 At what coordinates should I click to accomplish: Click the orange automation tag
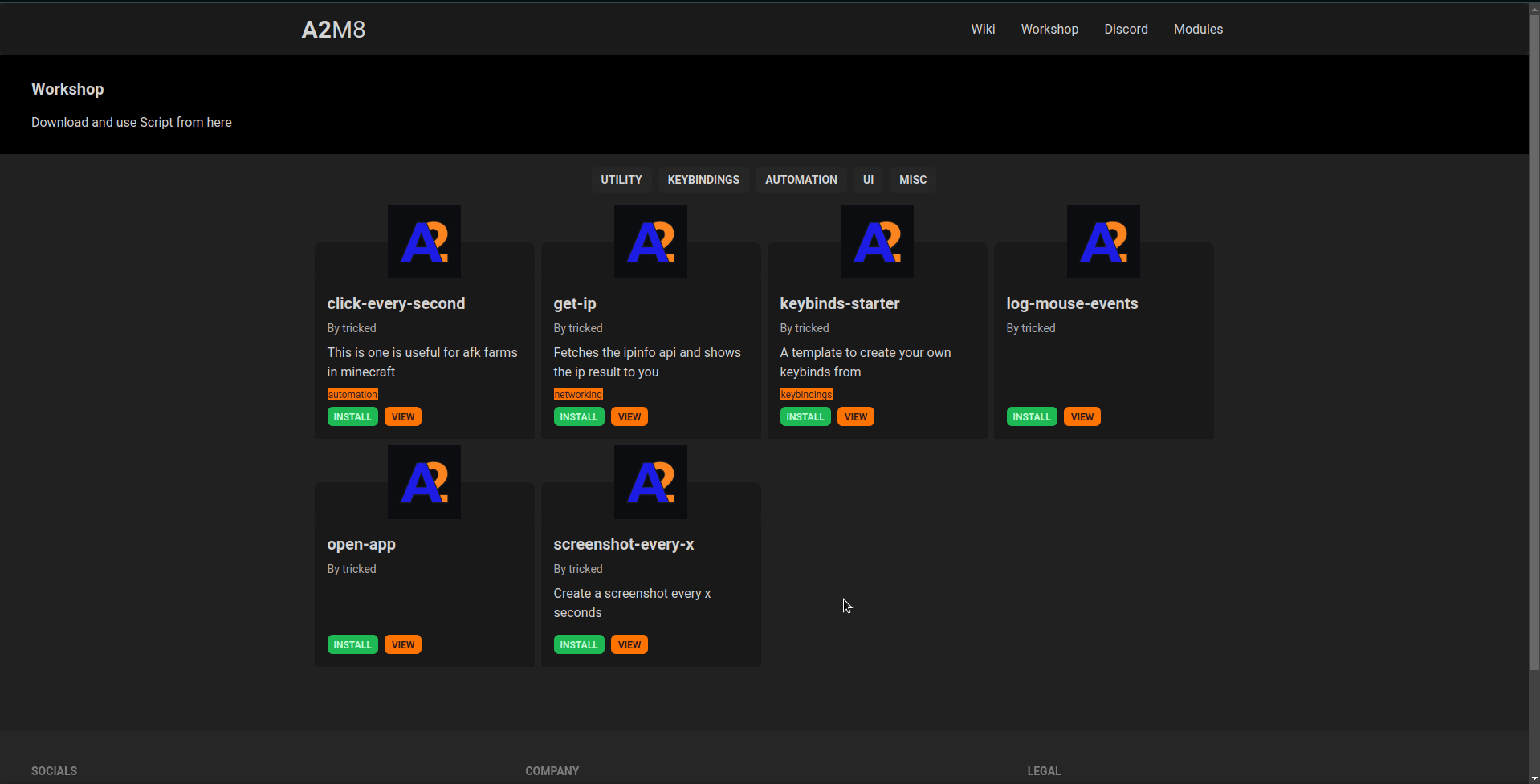tap(352, 395)
